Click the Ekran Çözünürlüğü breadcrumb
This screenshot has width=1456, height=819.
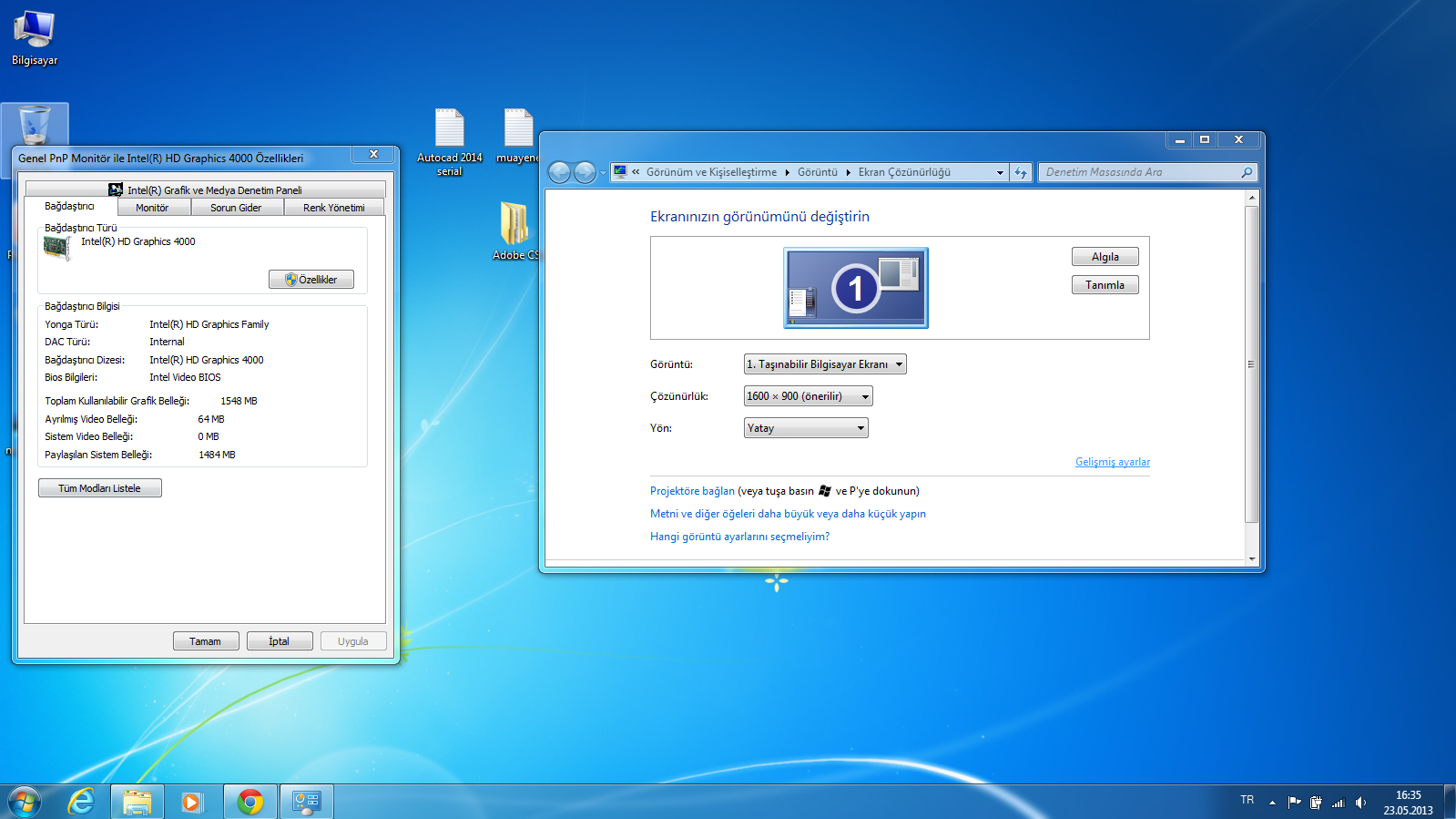coord(904,172)
